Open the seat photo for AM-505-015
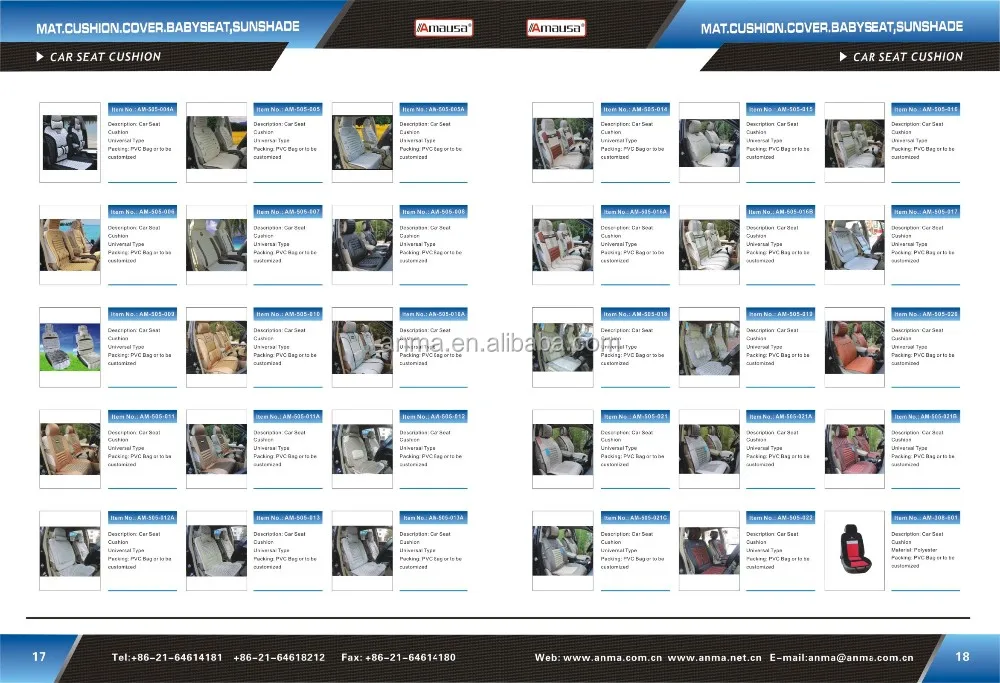1000x683 pixels. [x=709, y=143]
